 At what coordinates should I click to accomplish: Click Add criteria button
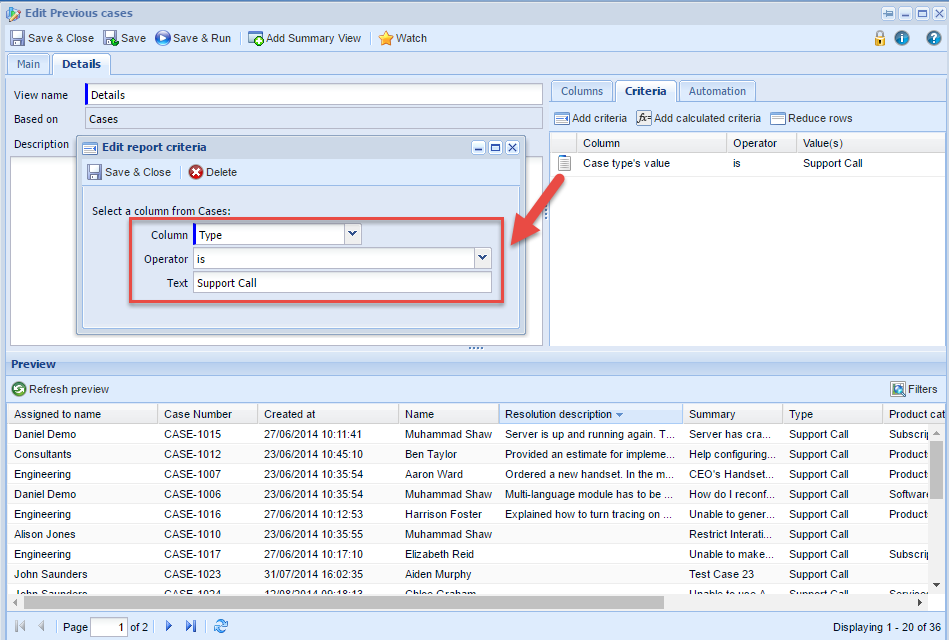click(591, 118)
